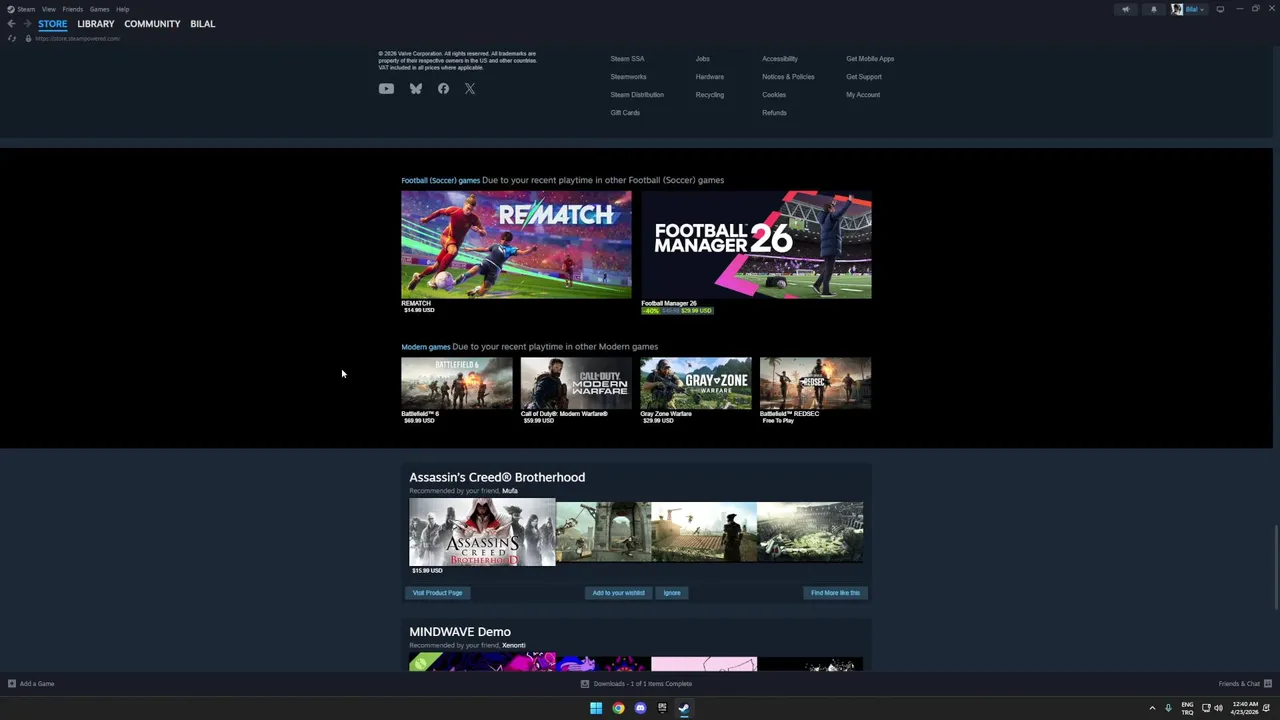
Task: Open the Steamworks footer link
Action: point(628,77)
